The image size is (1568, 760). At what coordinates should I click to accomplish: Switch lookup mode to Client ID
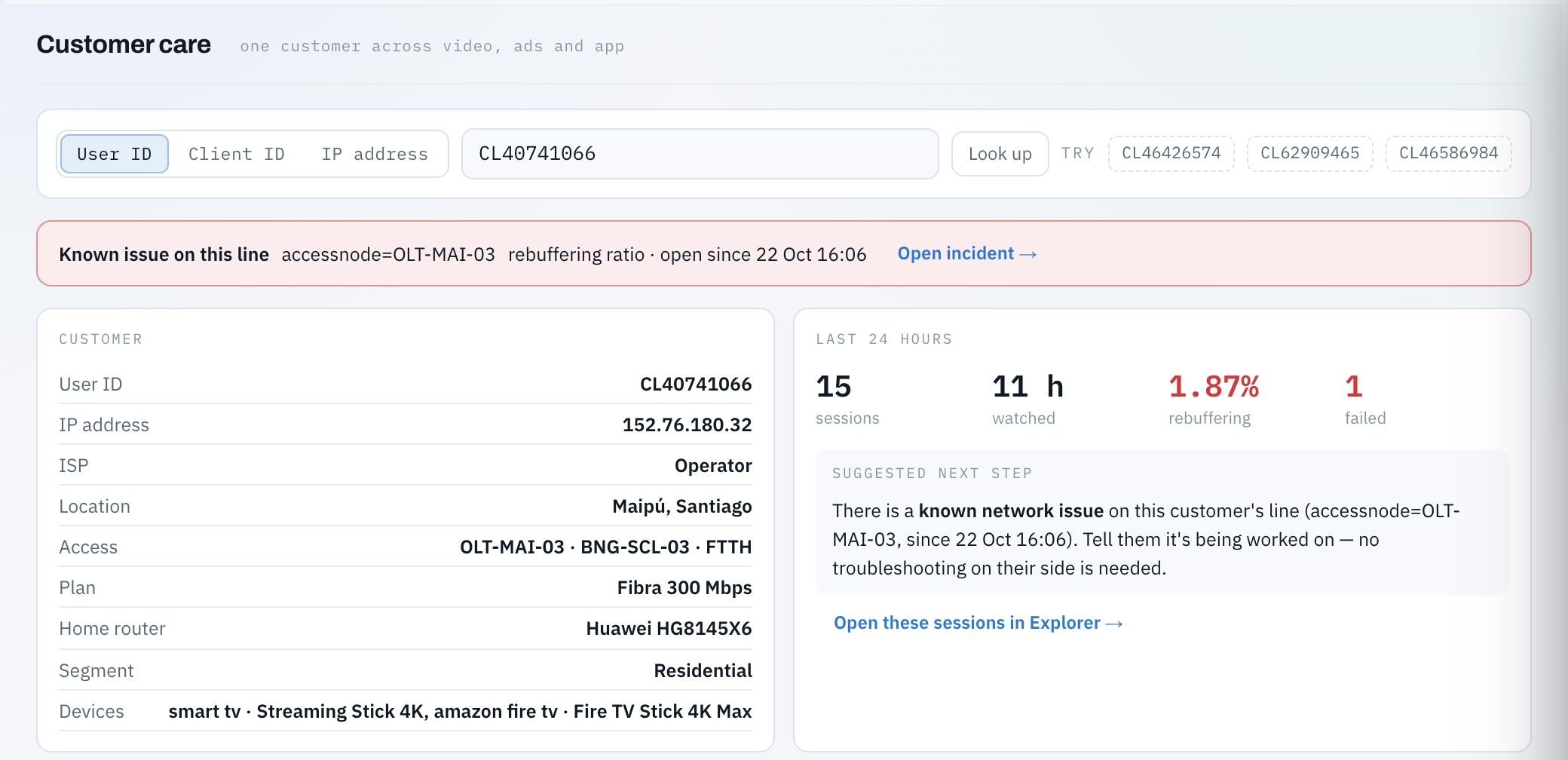click(236, 154)
